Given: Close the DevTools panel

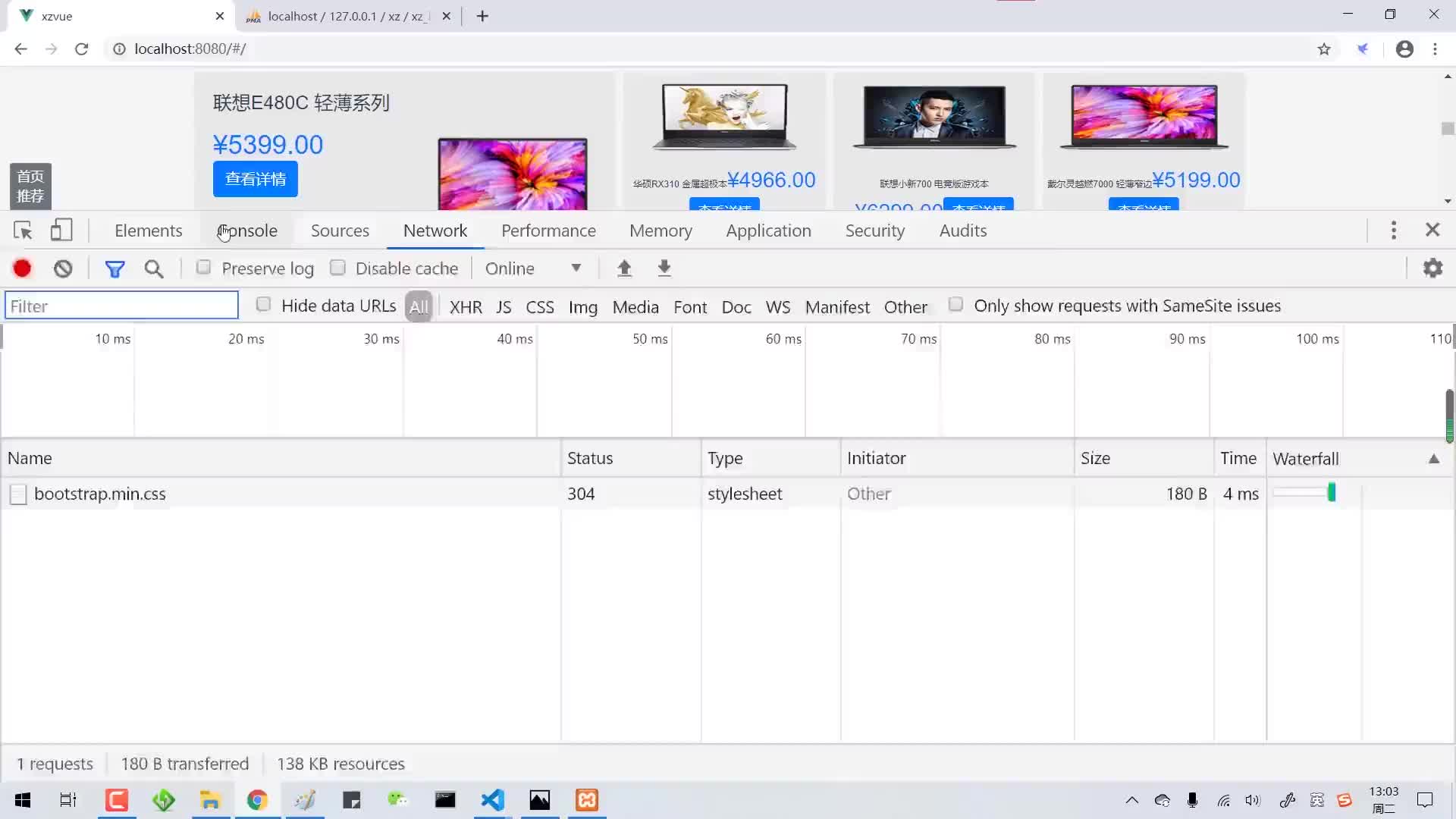Looking at the screenshot, I should click(1432, 230).
